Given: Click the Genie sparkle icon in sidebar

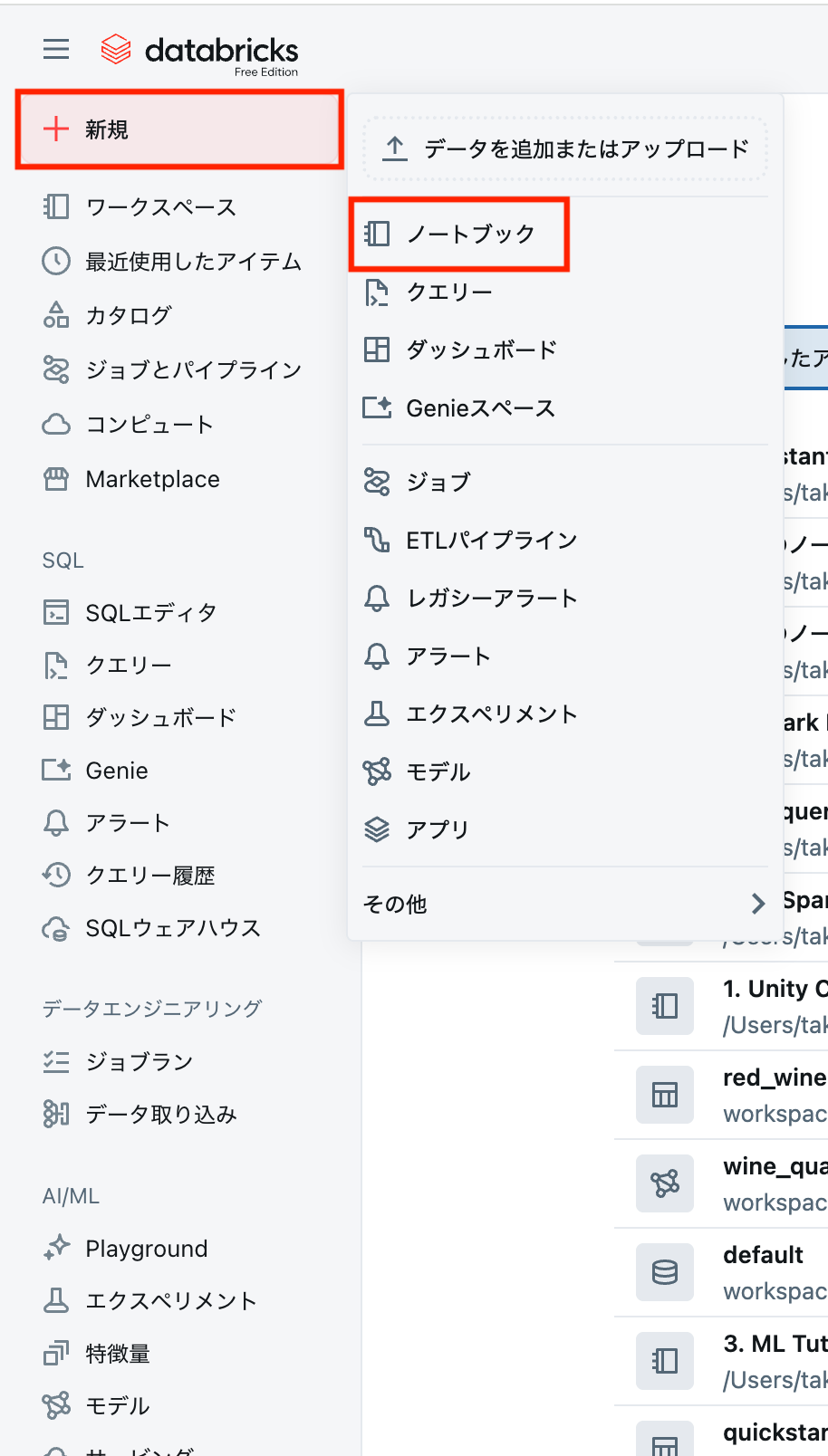Looking at the screenshot, I should 56,771.
